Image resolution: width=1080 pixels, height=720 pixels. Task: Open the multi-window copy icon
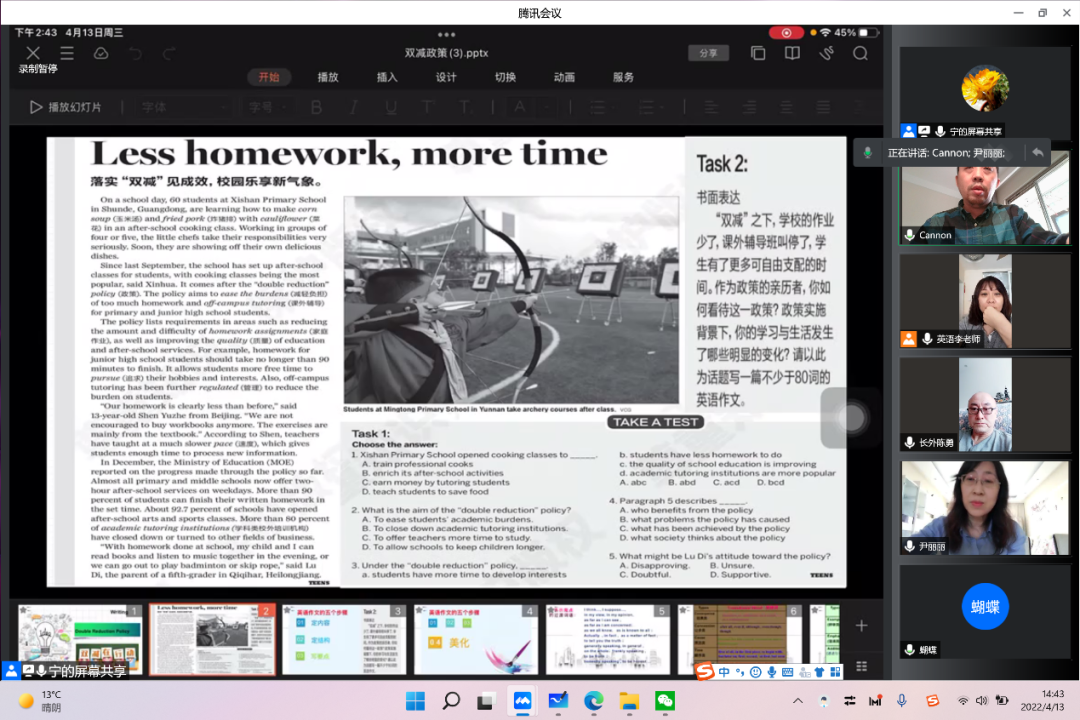click(758, 53)
